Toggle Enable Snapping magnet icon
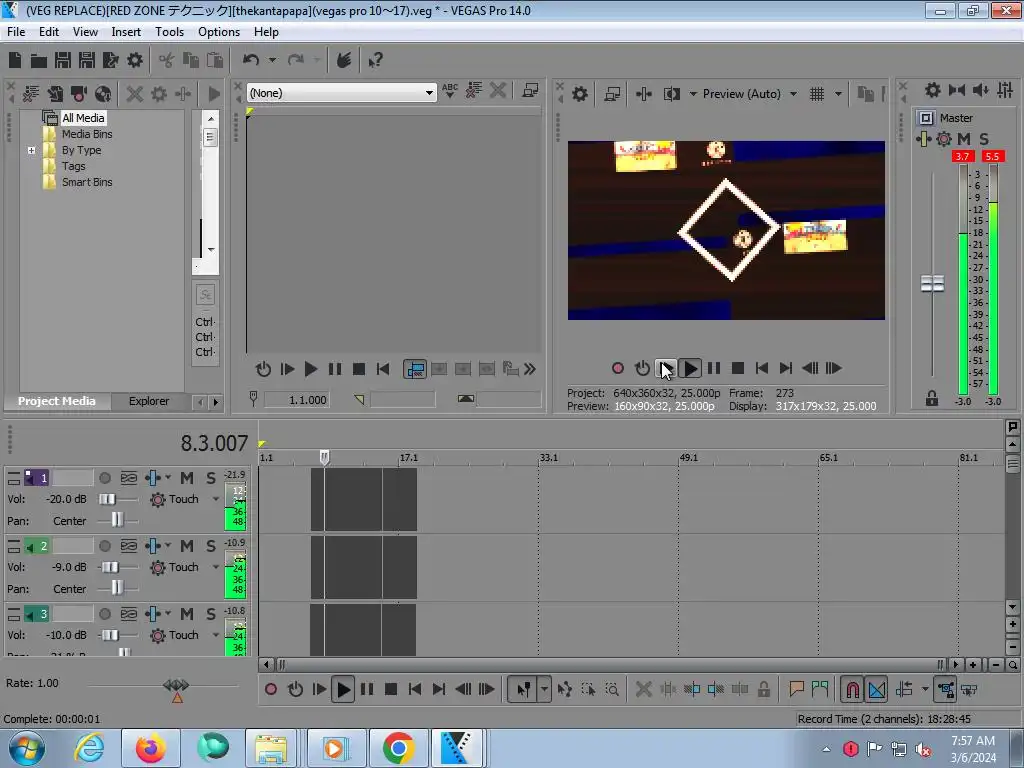Image resolution: width=1024 pixels, height=768 pixels. [852, 689]
